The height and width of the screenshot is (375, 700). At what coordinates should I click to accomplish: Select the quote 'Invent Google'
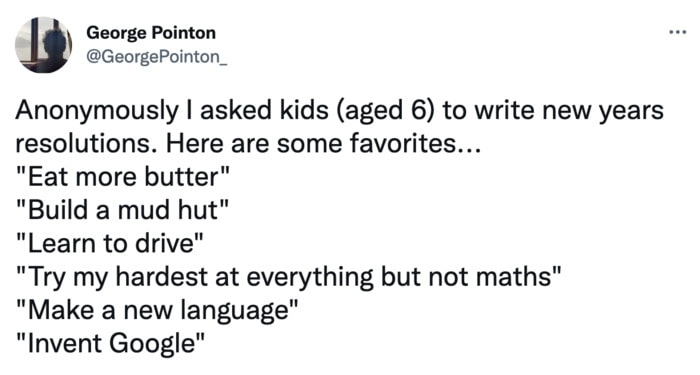click(111, 344)
